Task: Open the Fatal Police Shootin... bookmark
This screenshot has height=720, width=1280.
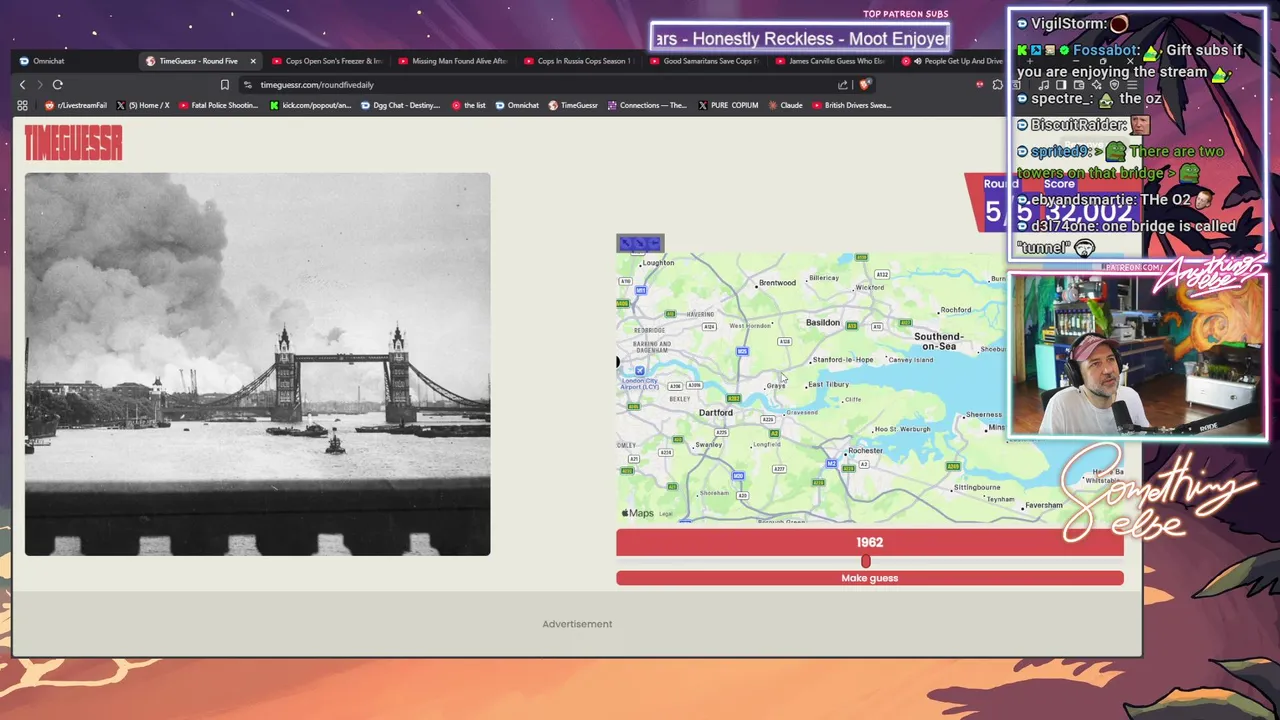Action: [x=218, y=105]
